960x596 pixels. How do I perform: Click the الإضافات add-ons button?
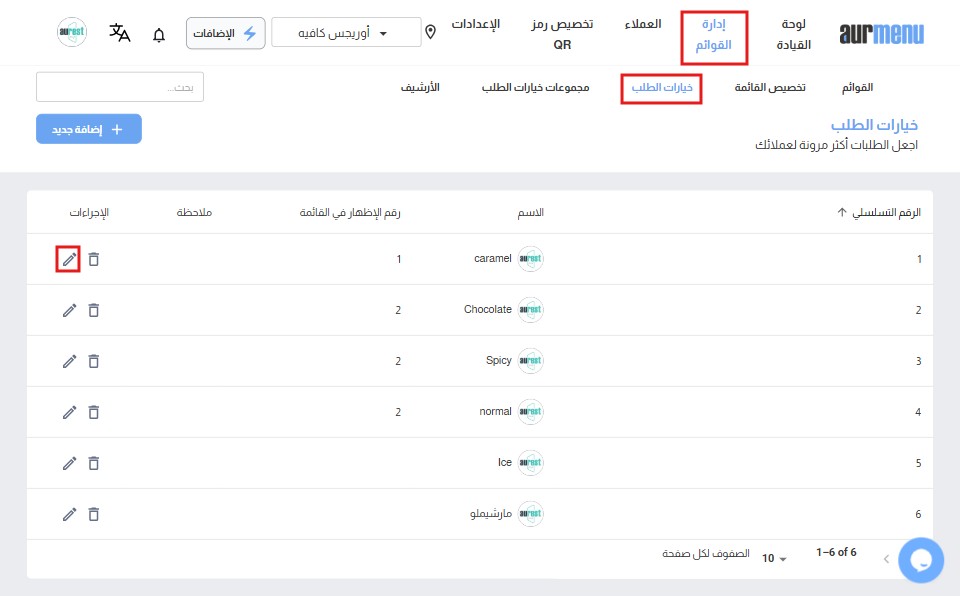tap(225, 33)
